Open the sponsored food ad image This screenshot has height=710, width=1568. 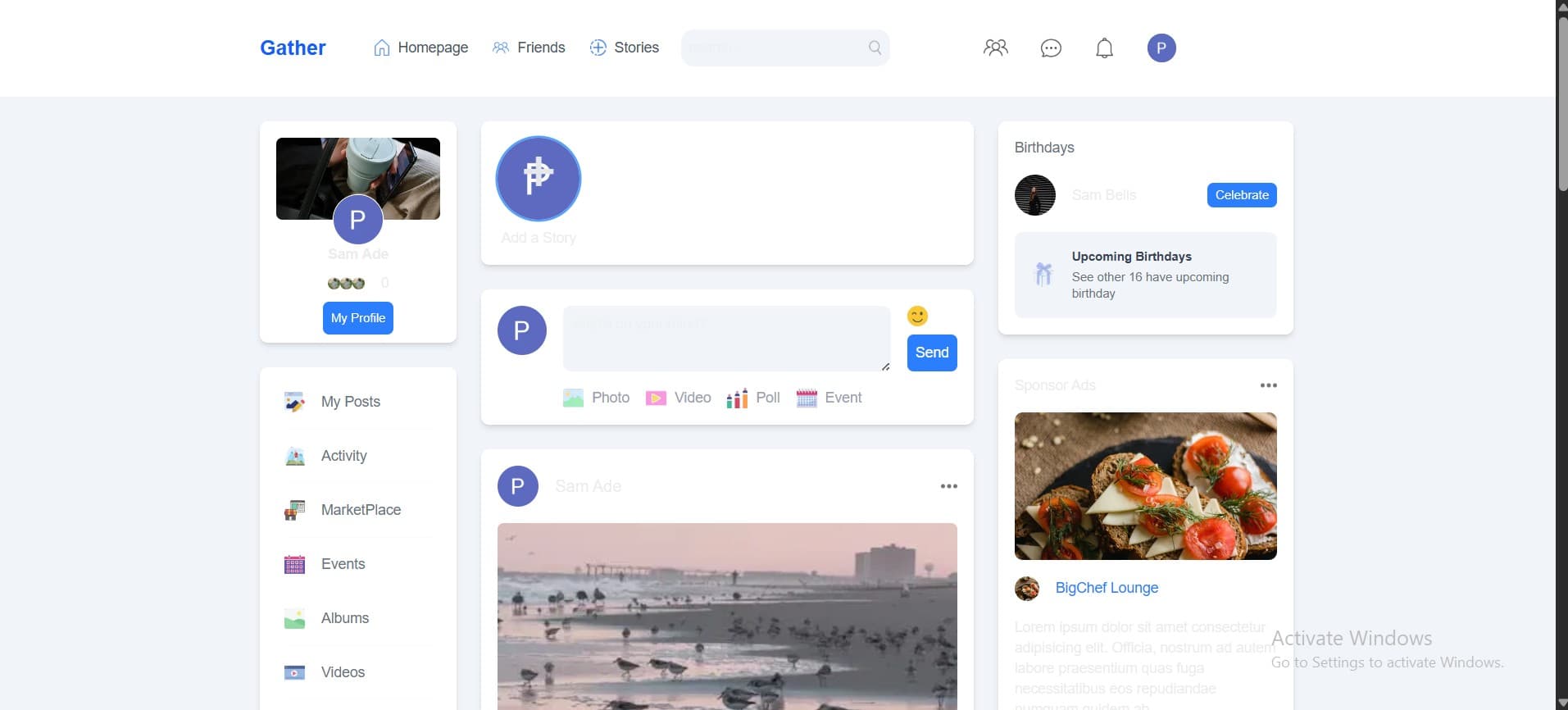coord(1146,486)
